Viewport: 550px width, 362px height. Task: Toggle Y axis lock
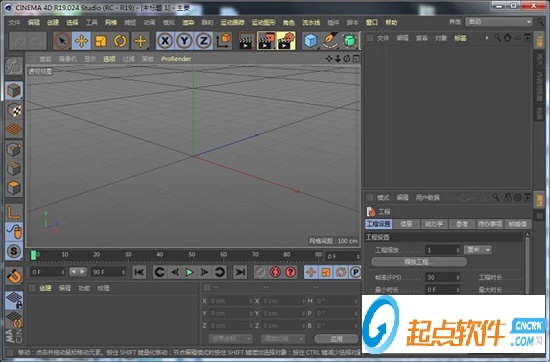tap(184, 41)
